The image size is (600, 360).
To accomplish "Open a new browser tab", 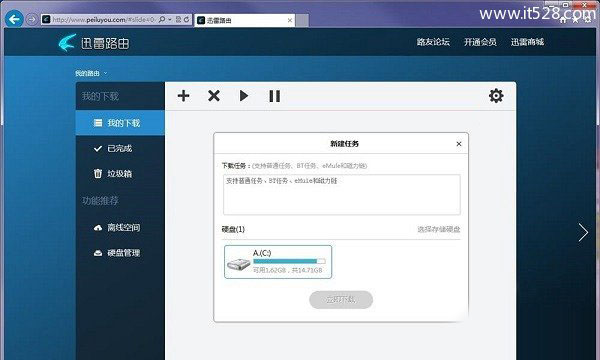I will click(302, 20).
